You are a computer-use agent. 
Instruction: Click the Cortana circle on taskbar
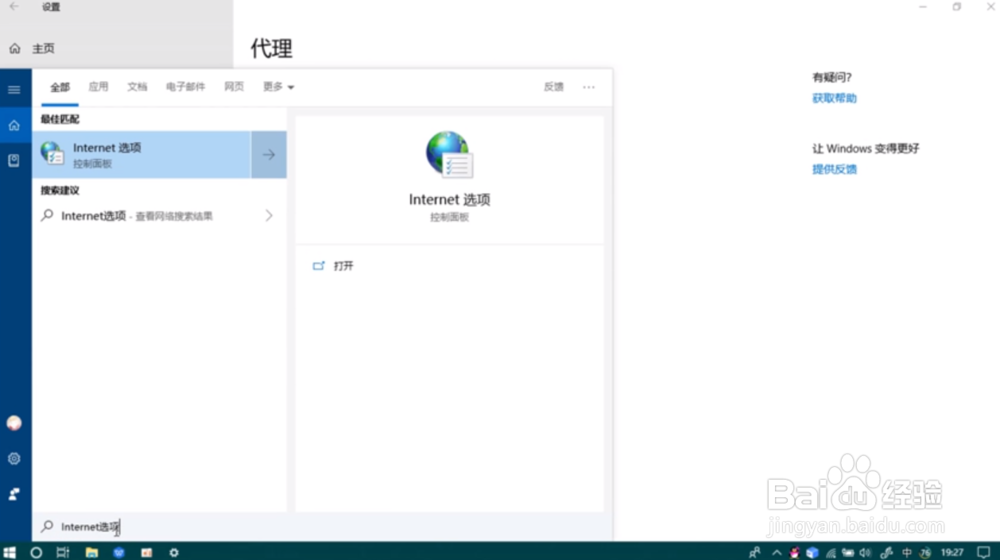(36, 552)
